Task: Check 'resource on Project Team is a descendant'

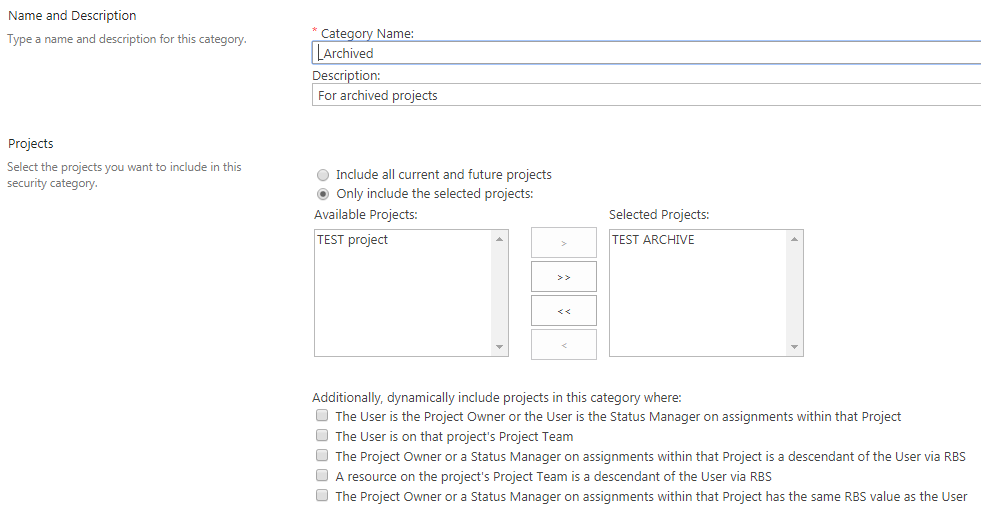Action: pos(322,476)
